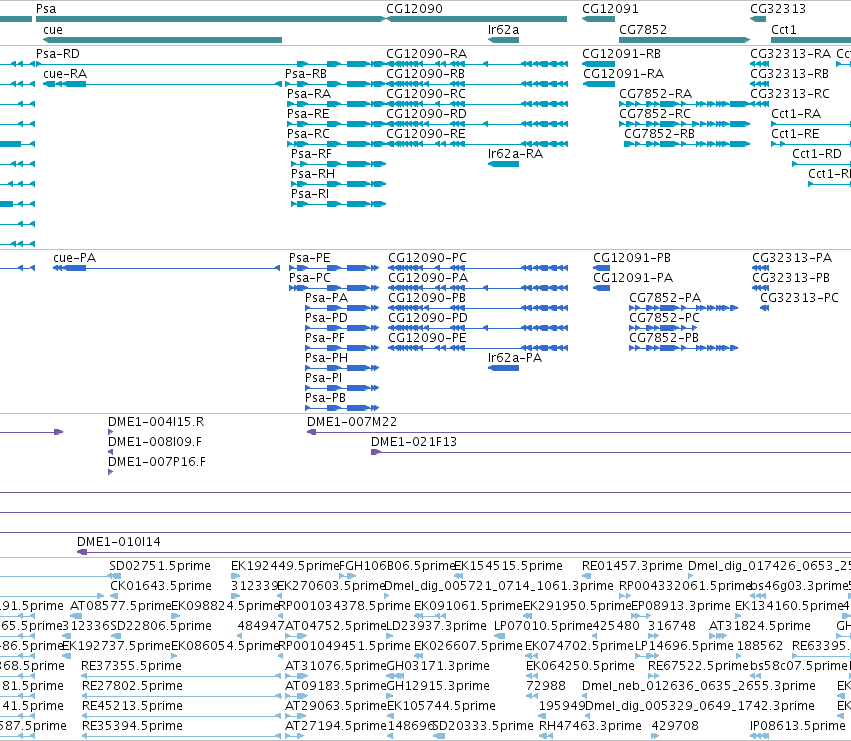The image size is (851, 741).
Task: Select the DME1-007P16.F clone label
Action: (x=156, y=462)
